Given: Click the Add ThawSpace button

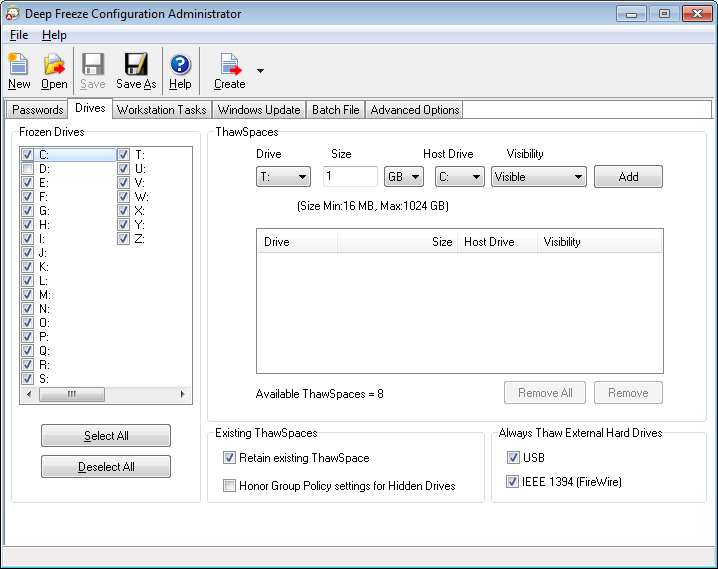Looking at the screenshot, I should pyautogui.click(x=628, y=177).
